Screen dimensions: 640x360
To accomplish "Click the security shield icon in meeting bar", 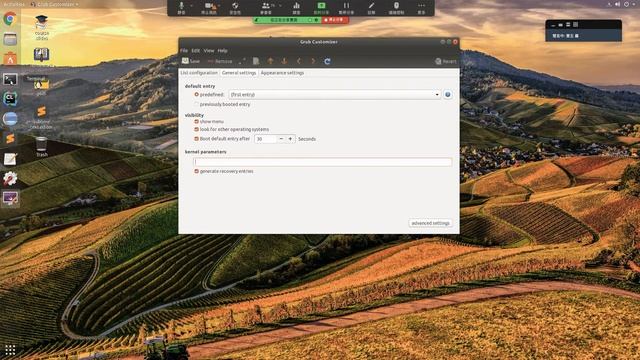I will pos(235,6).
